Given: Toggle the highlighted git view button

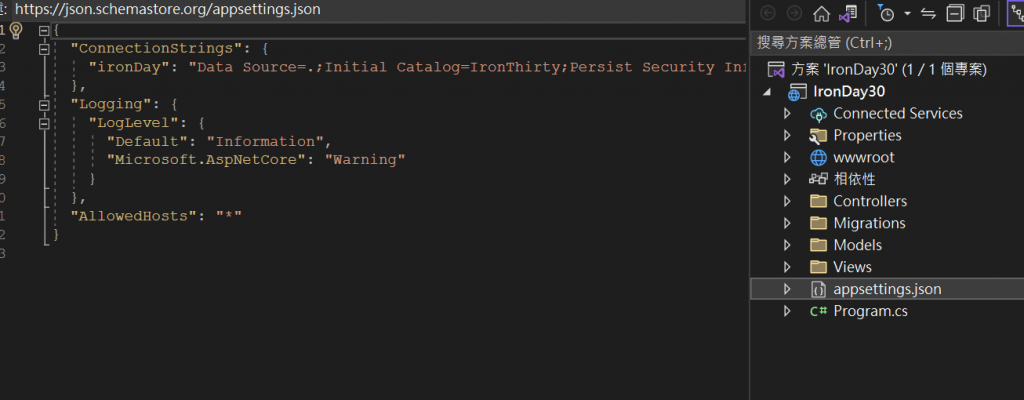Looking at the screenshot, I should click(1015, 13).
